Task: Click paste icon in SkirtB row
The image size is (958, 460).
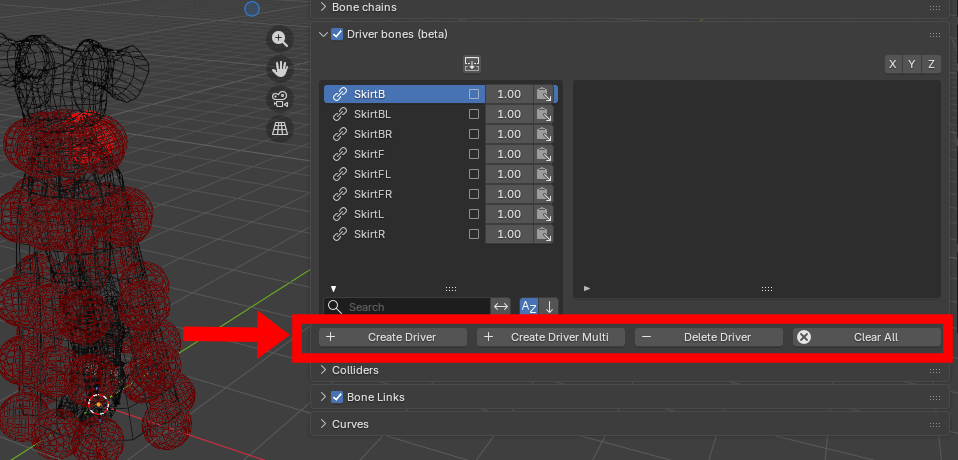Action: (x=543, y=94)
